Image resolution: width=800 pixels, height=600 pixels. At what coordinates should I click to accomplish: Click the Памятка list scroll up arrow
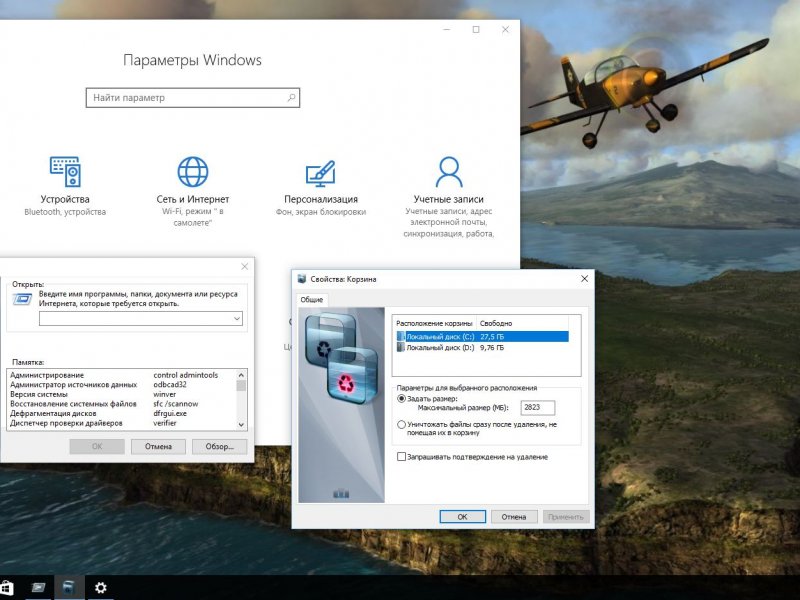pos(241,375)
